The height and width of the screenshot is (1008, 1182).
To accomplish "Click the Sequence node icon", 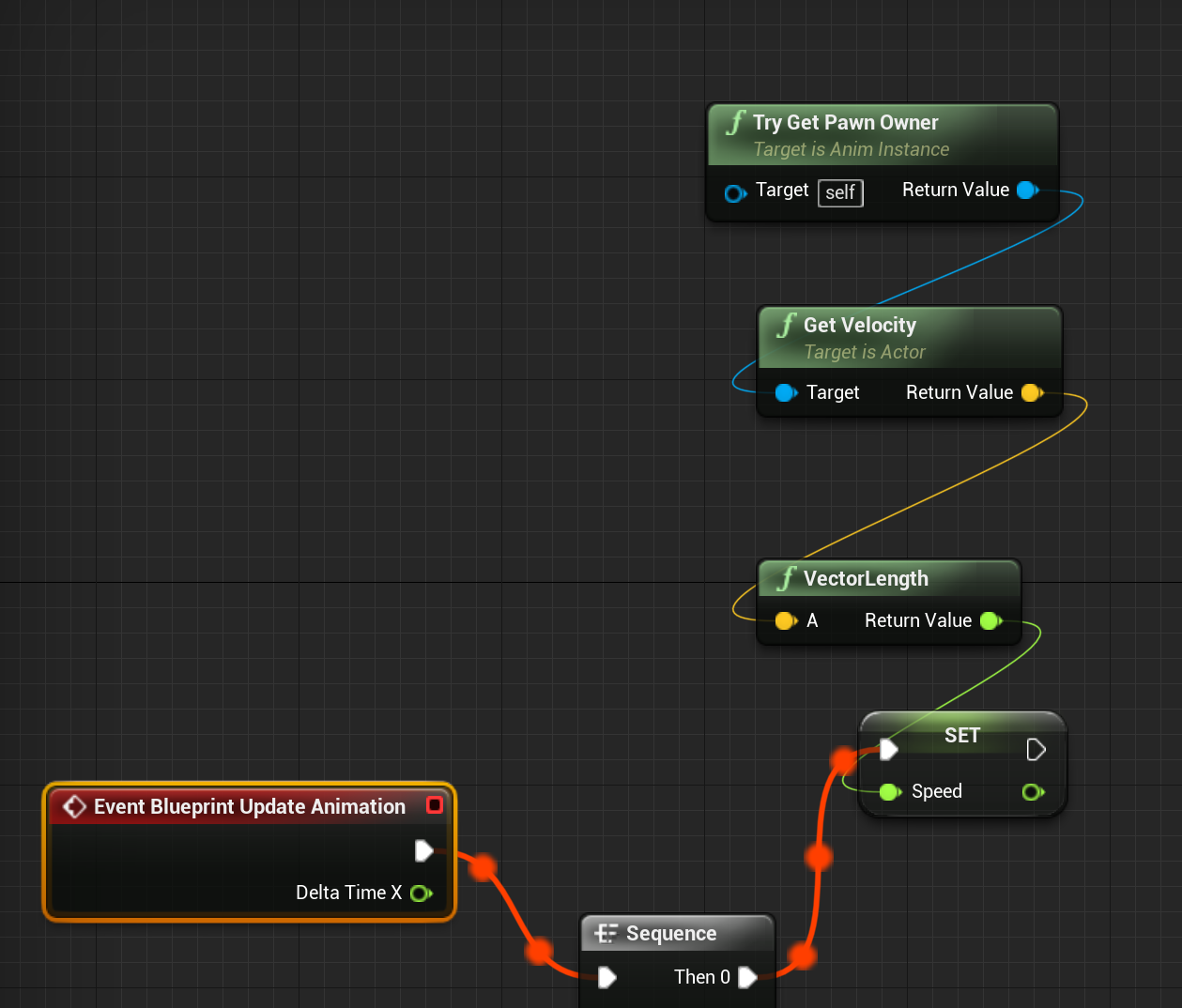I will [x=608, y=933].
